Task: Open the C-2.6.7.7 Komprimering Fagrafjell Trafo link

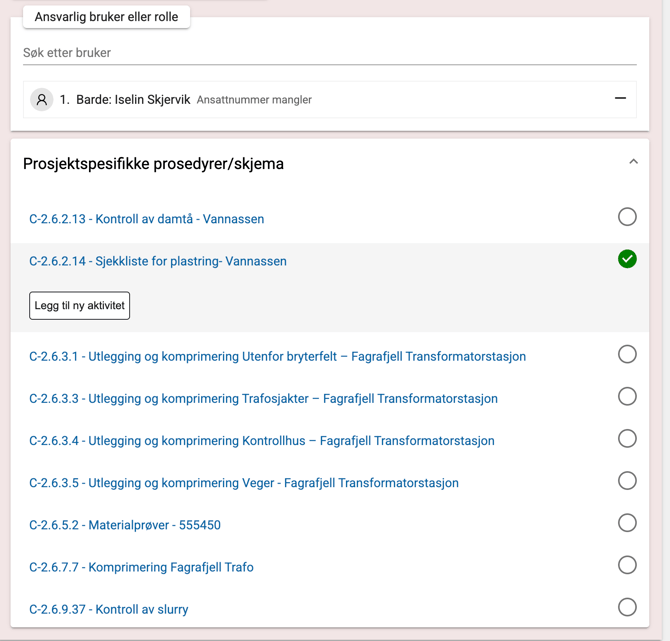Action: click(x=141, y=567)
